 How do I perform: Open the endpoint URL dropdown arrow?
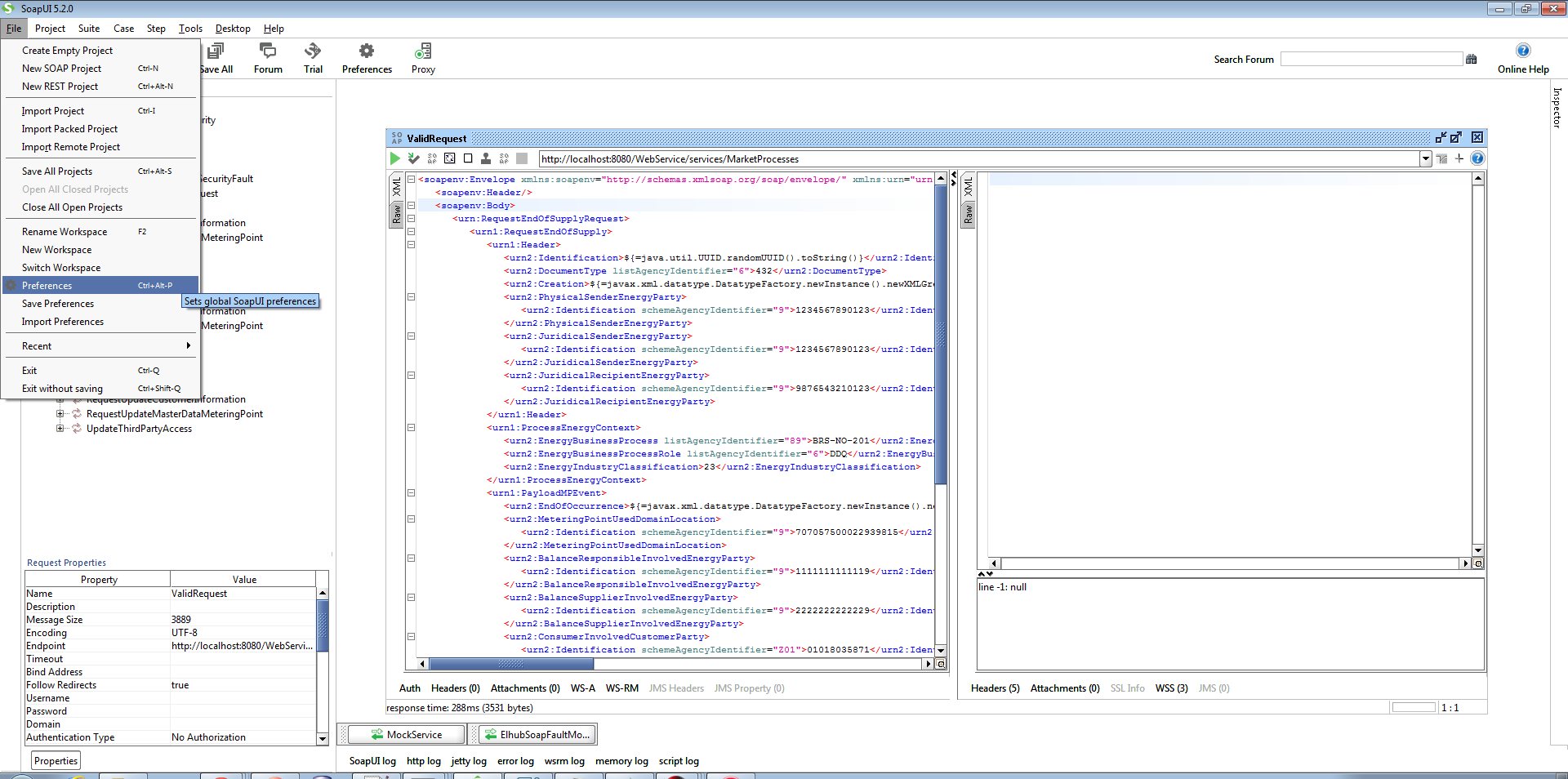tap(1425, 159)
